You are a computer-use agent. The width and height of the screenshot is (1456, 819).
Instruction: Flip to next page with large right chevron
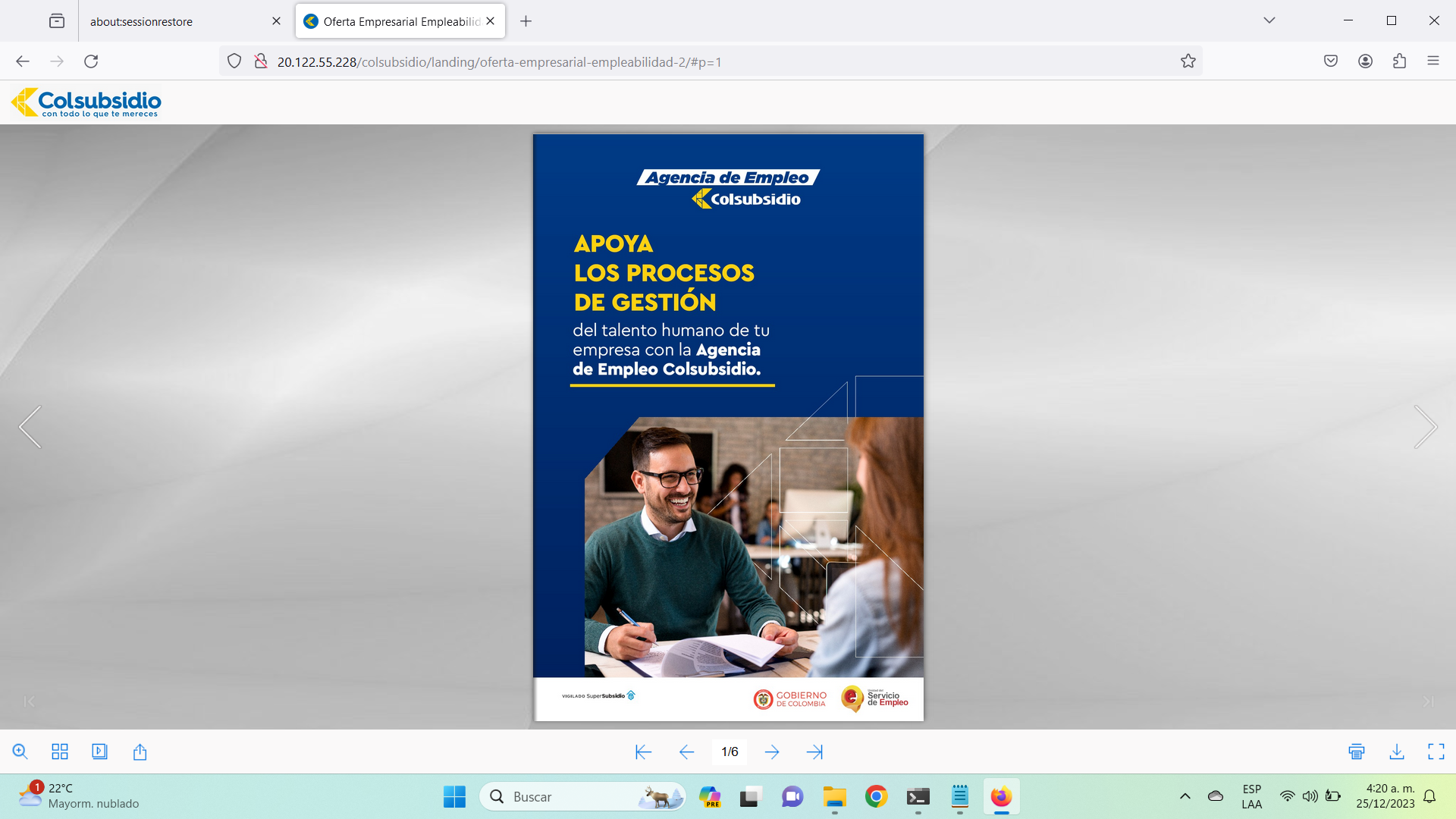[x=1425, y=427]
